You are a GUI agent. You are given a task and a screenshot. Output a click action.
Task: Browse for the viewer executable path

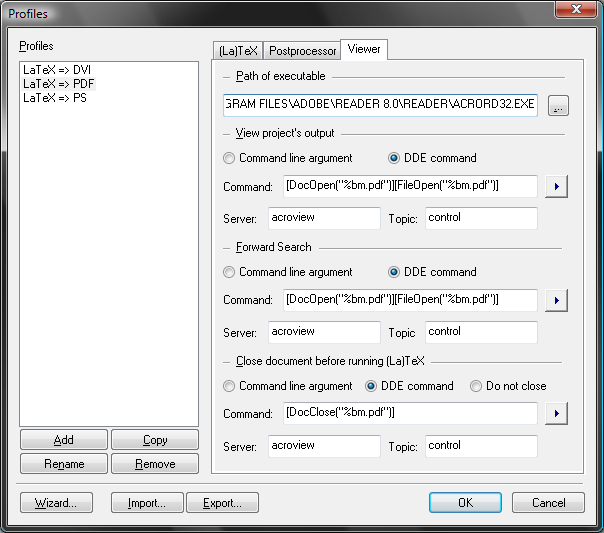(x=558, y=106)
